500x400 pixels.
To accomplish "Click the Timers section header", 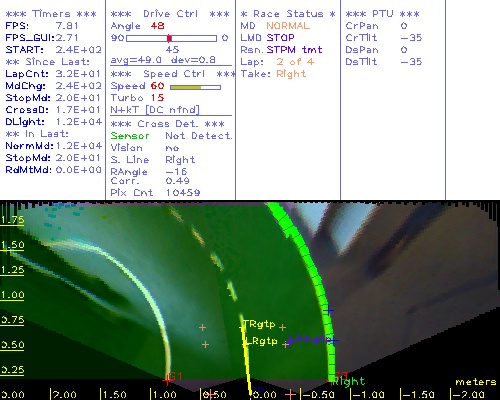I will [51, 14].
